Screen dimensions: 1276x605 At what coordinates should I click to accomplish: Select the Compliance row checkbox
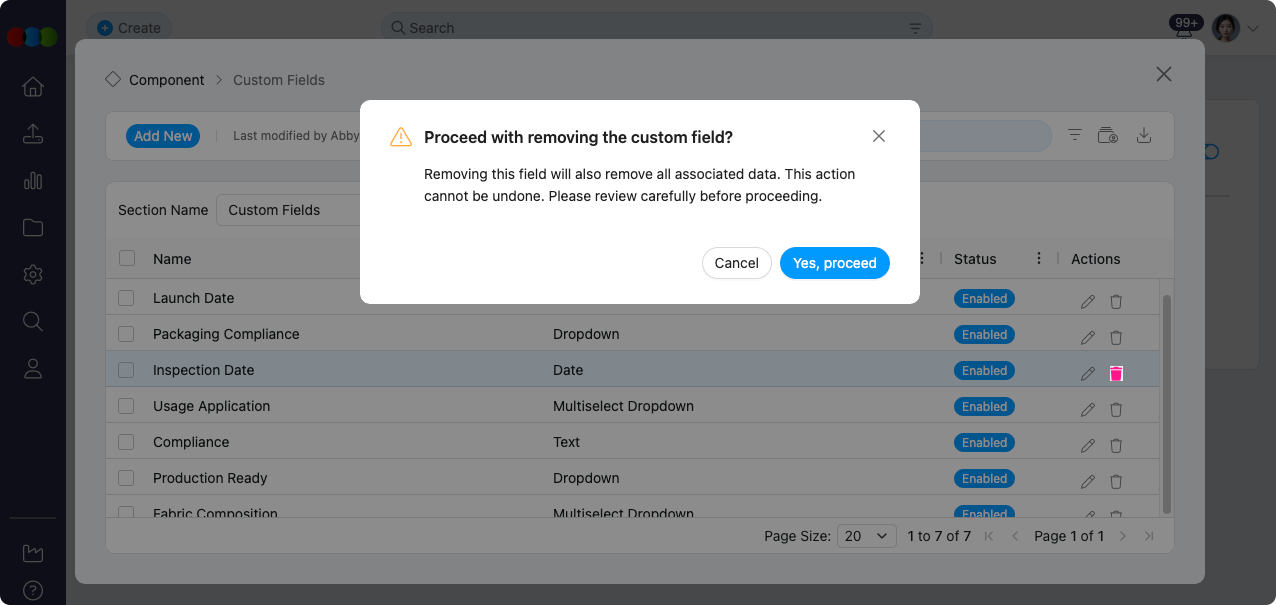[126, 442]
